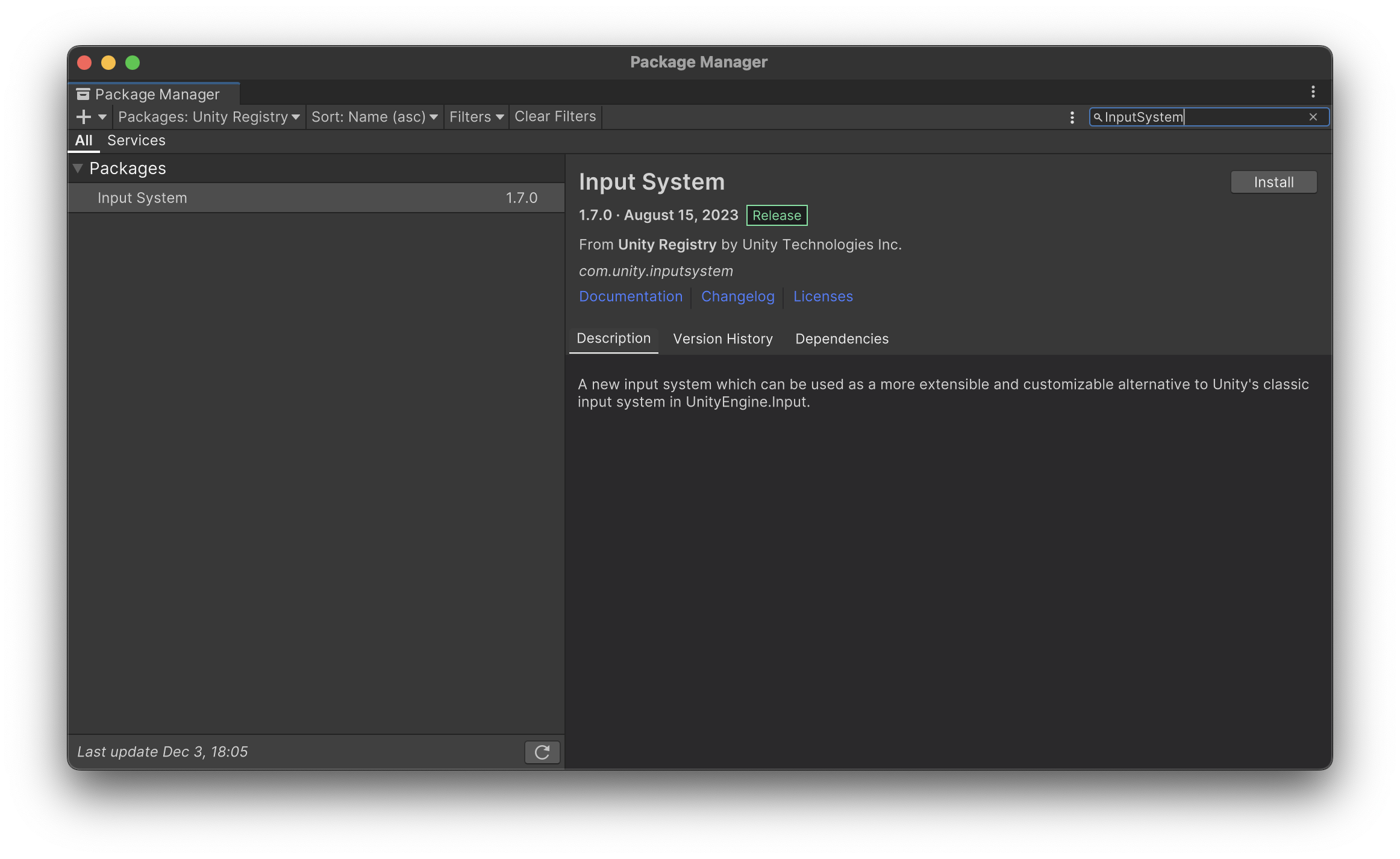The image size is (1400, 859).
Task: Click the Package Manager window tab
Action: [154, 94]
